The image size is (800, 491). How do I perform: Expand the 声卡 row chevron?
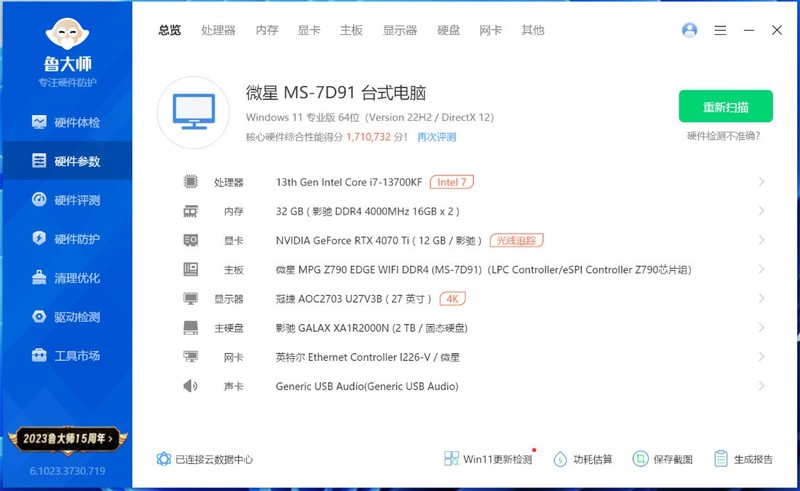pos(761,385)
